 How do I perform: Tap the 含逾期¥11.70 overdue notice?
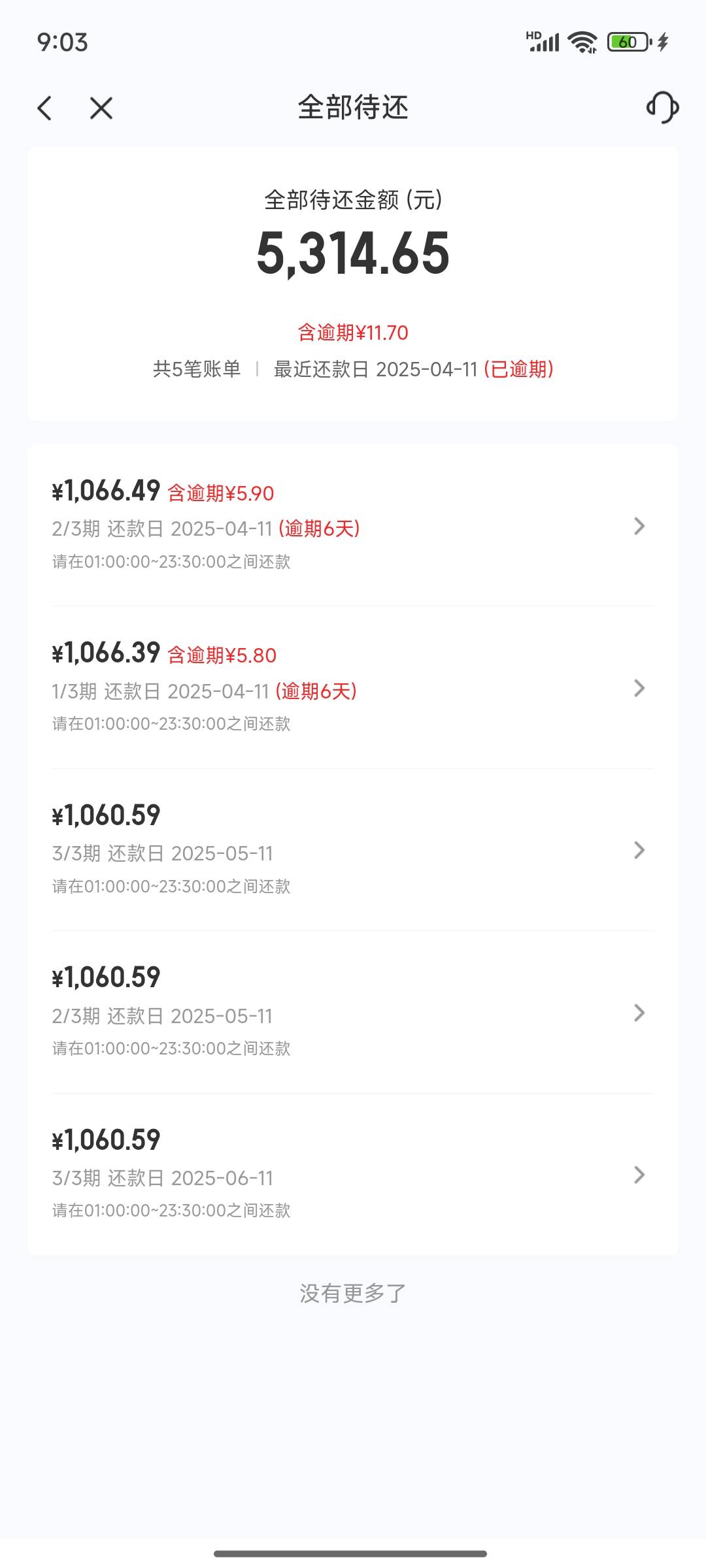pos(353,333)
